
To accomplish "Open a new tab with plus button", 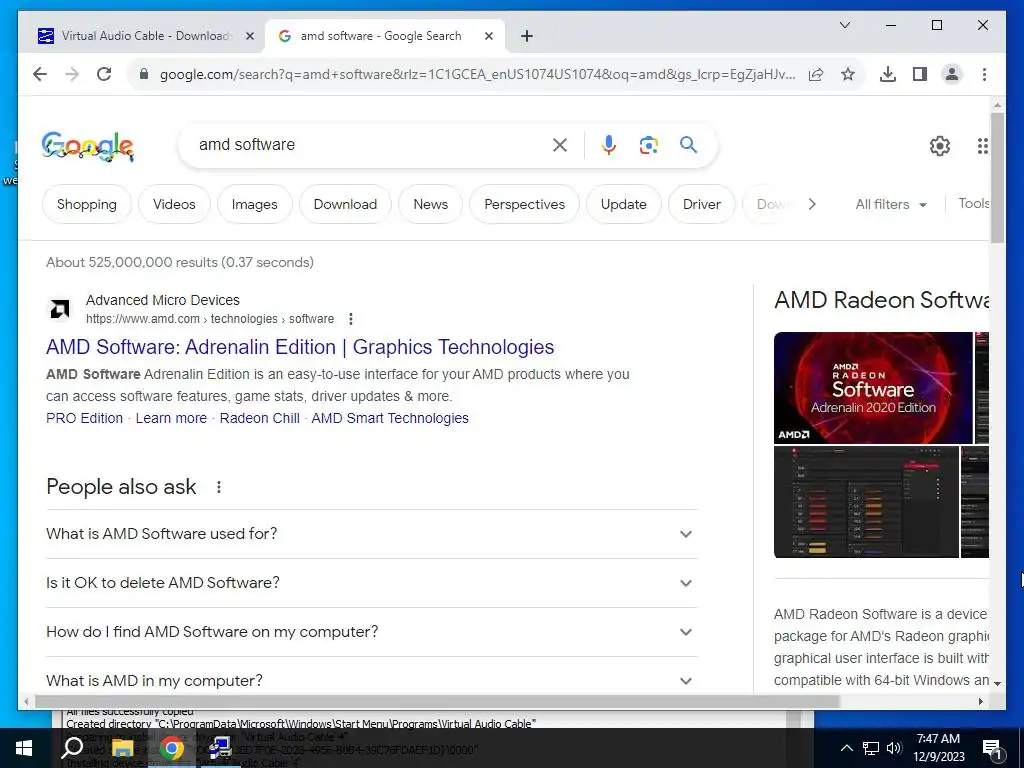I will click(527, 36).
